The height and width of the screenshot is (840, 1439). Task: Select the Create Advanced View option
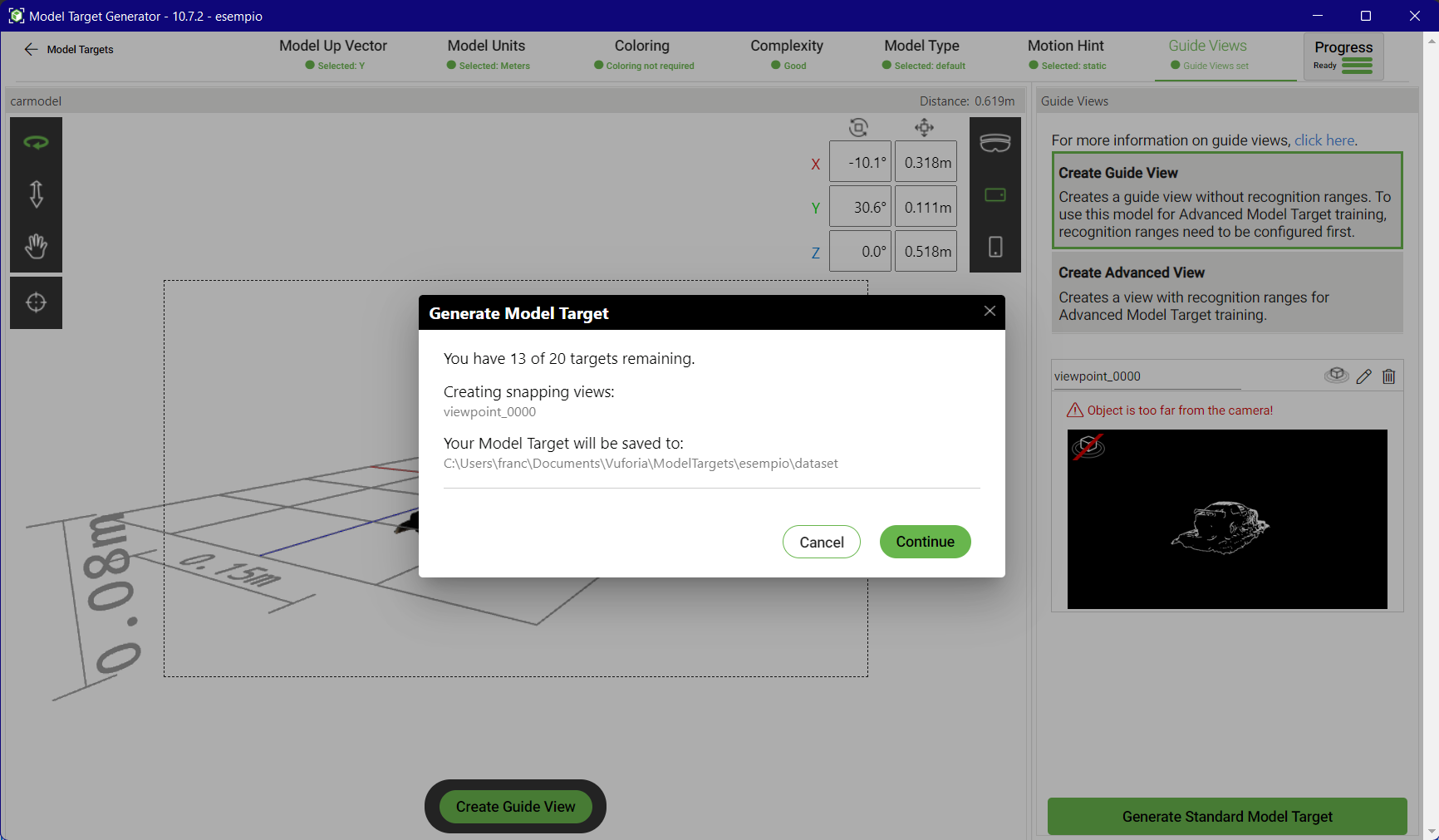[1226, 292]
